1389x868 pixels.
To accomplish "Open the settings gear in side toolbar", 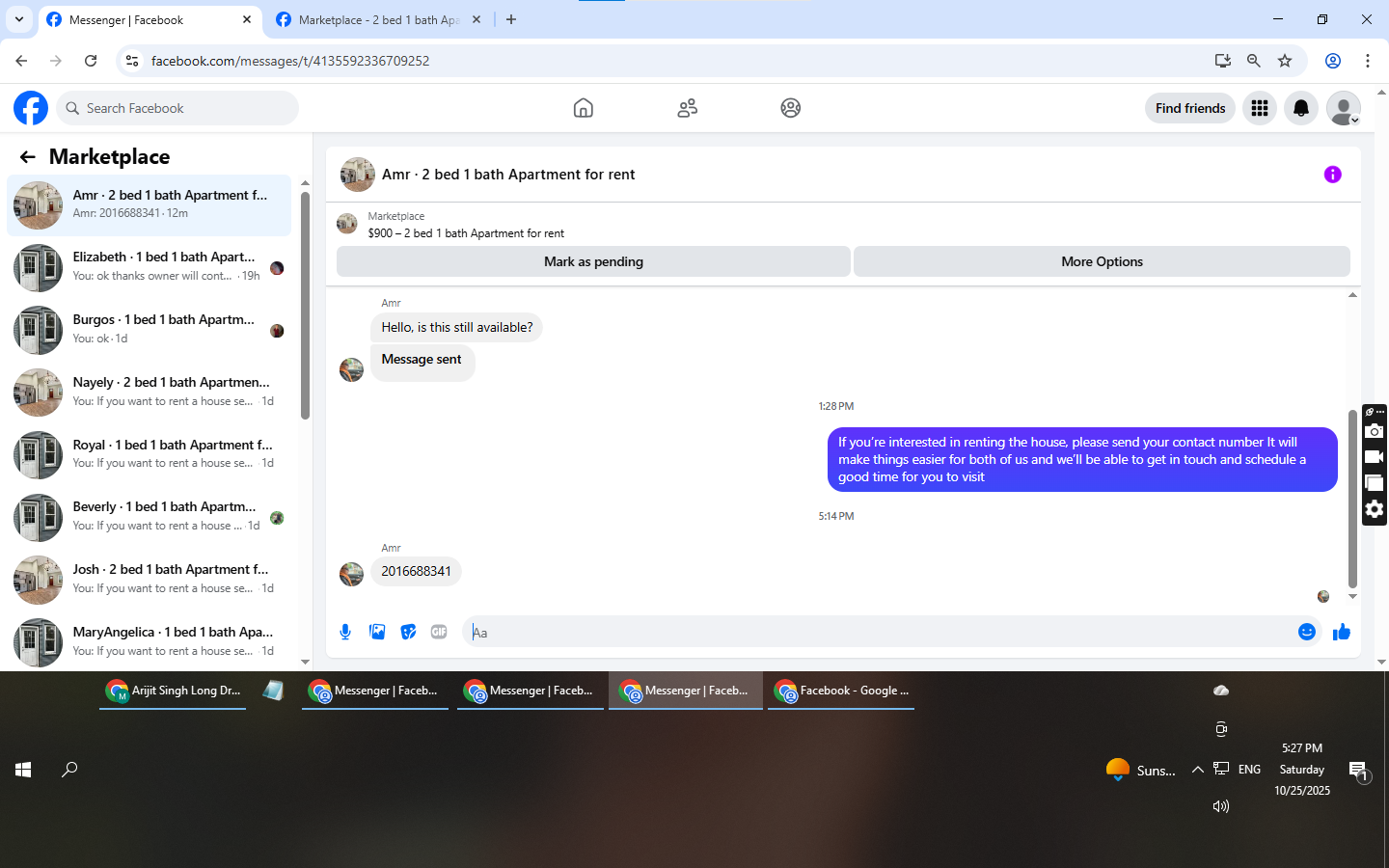I will click(1375, 509).
